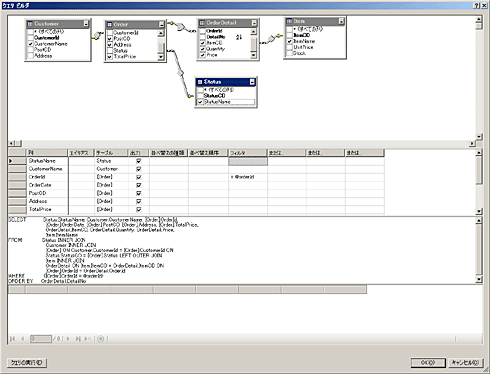Click the OrderDetail table icon in its title bar
Screen dimensions: 490x374
tap(202, 23)
